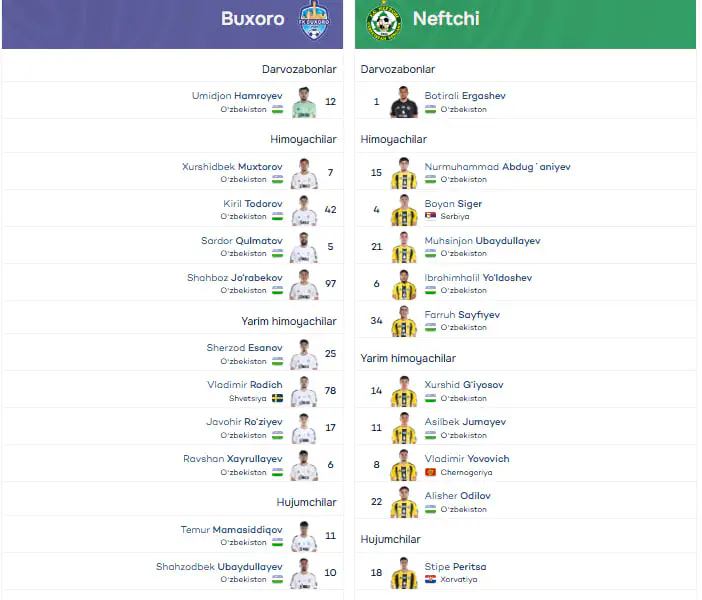Click the Serbia flag under Boyan Siger
The image size is (702, 600).
click(430, 216)
